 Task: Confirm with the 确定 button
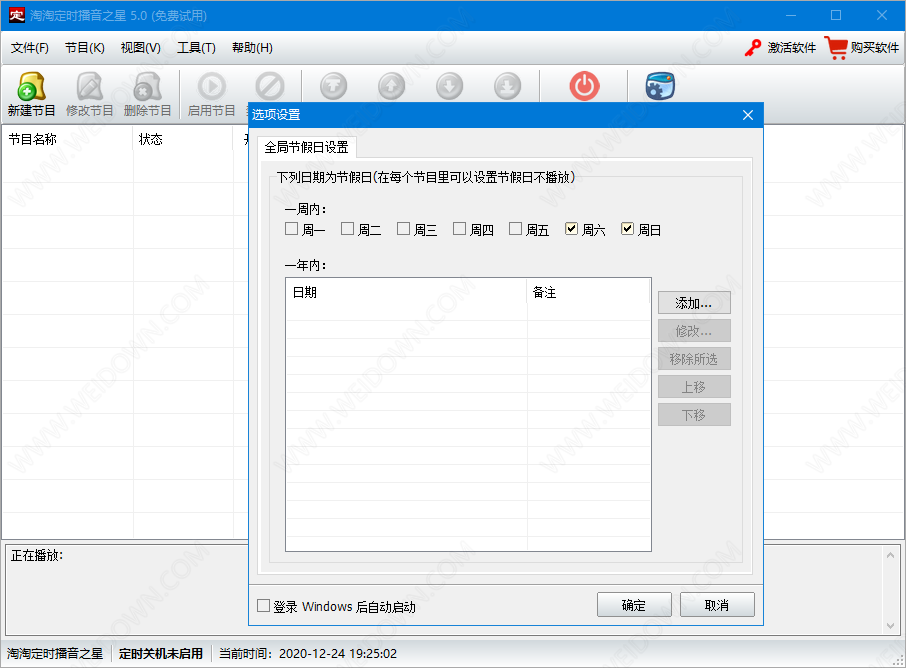[634, 605]
